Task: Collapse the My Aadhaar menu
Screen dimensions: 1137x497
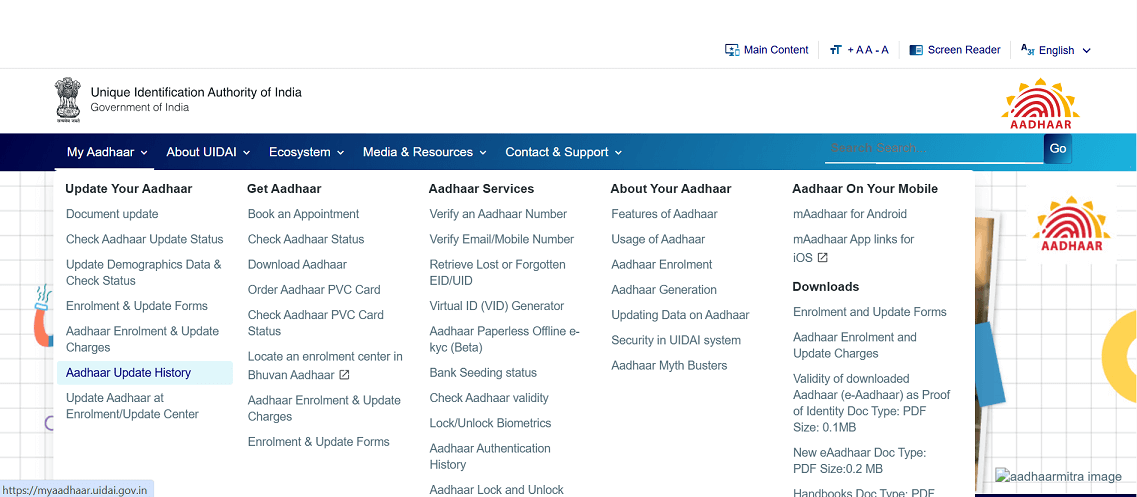Action: pos(107,152)
